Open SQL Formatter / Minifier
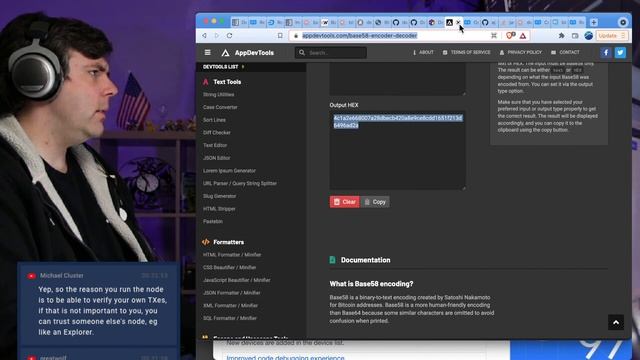The width and height of the screenshot is (640, 360). coord(230,318)
